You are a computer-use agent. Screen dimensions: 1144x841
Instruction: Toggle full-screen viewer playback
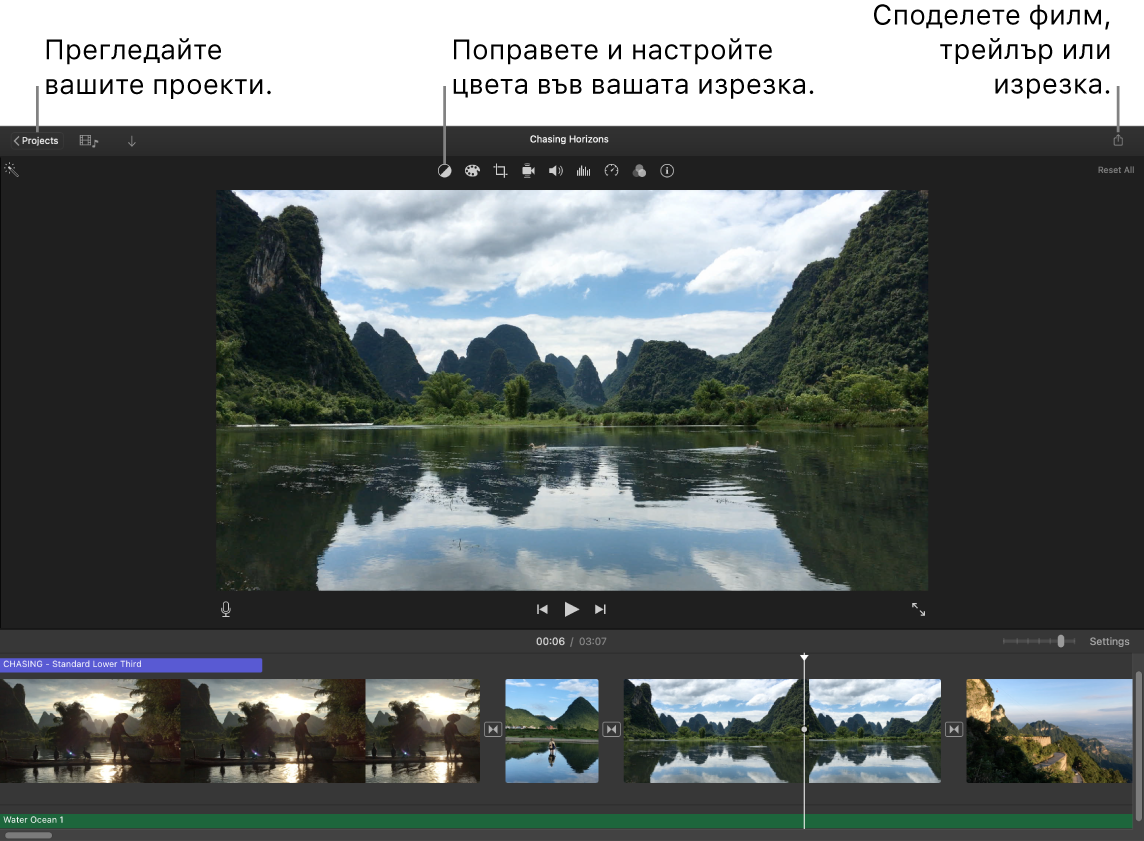tap(918, 609)
